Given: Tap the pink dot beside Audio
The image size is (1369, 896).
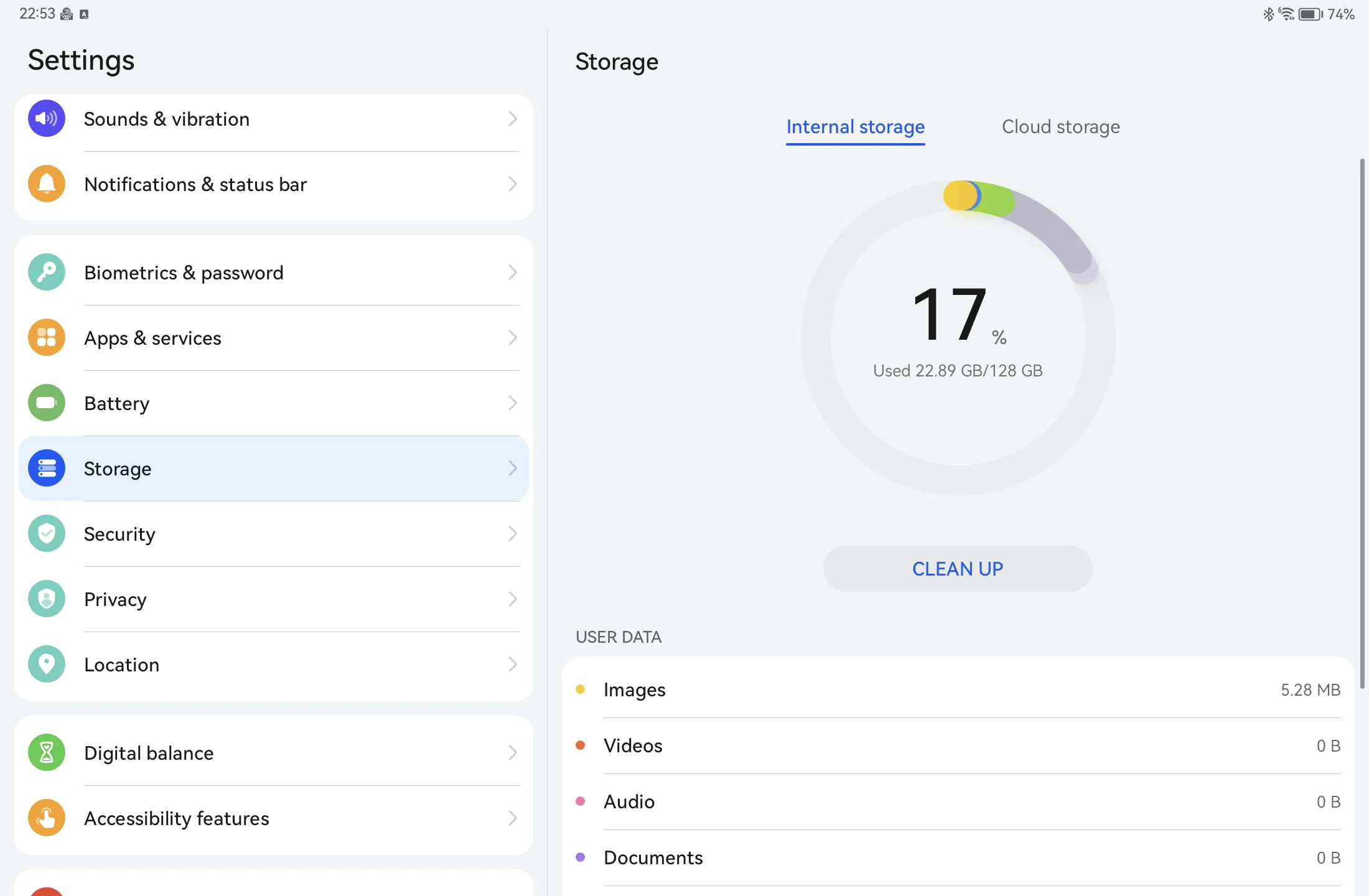Looking at the screenshot, I should pyautogui.click(x=580, y=801).
